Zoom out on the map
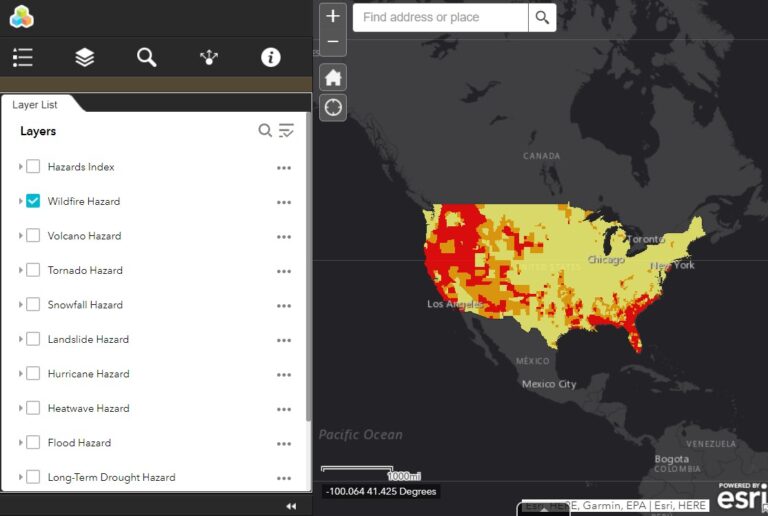 (x=333, y=42)
